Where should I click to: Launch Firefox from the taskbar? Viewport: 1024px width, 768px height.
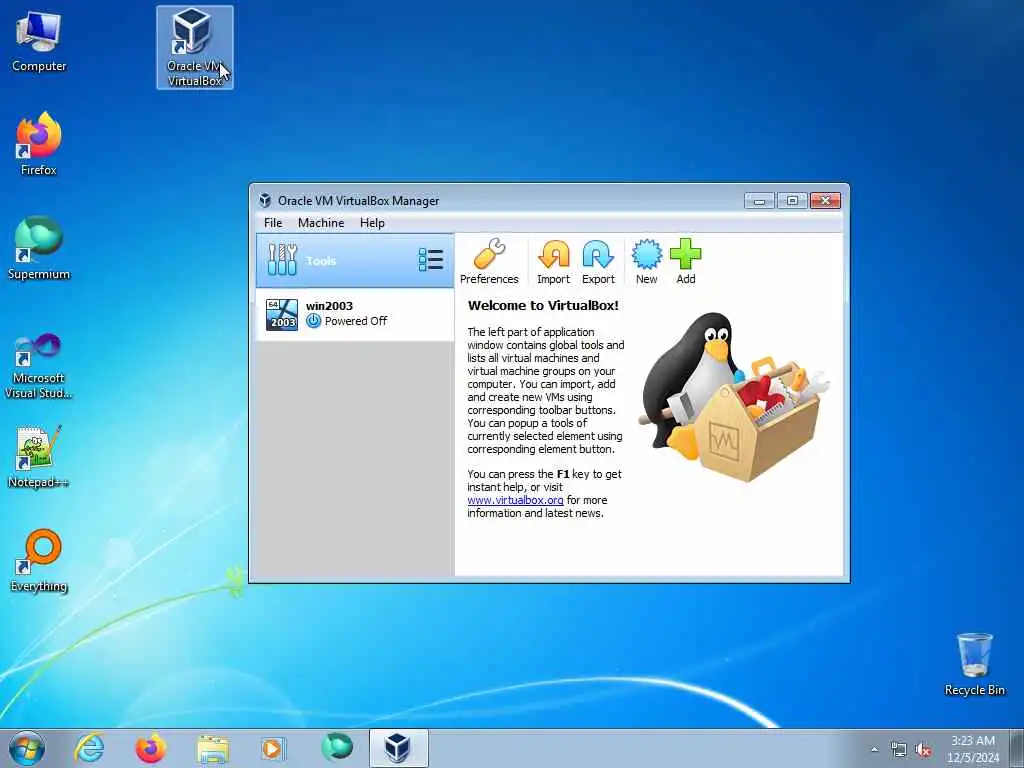(151, 748)
